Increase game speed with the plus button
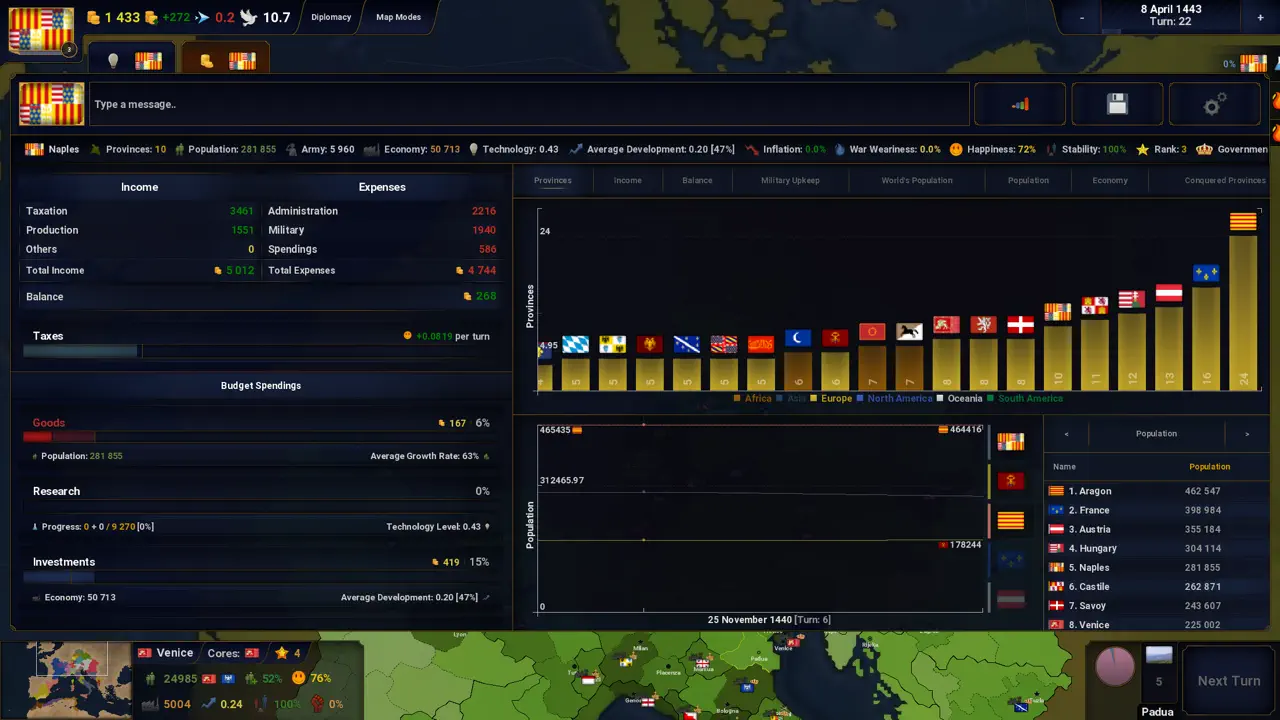This screenshot has width=1280, height=720. pyautogui.click(x=1260, y=18)
